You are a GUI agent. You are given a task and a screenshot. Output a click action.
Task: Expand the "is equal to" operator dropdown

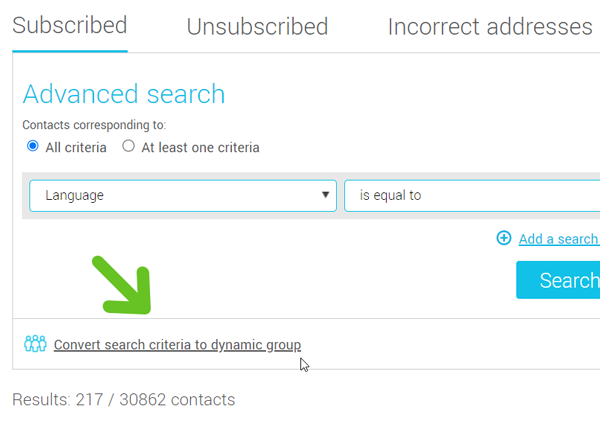click(470, 196)
